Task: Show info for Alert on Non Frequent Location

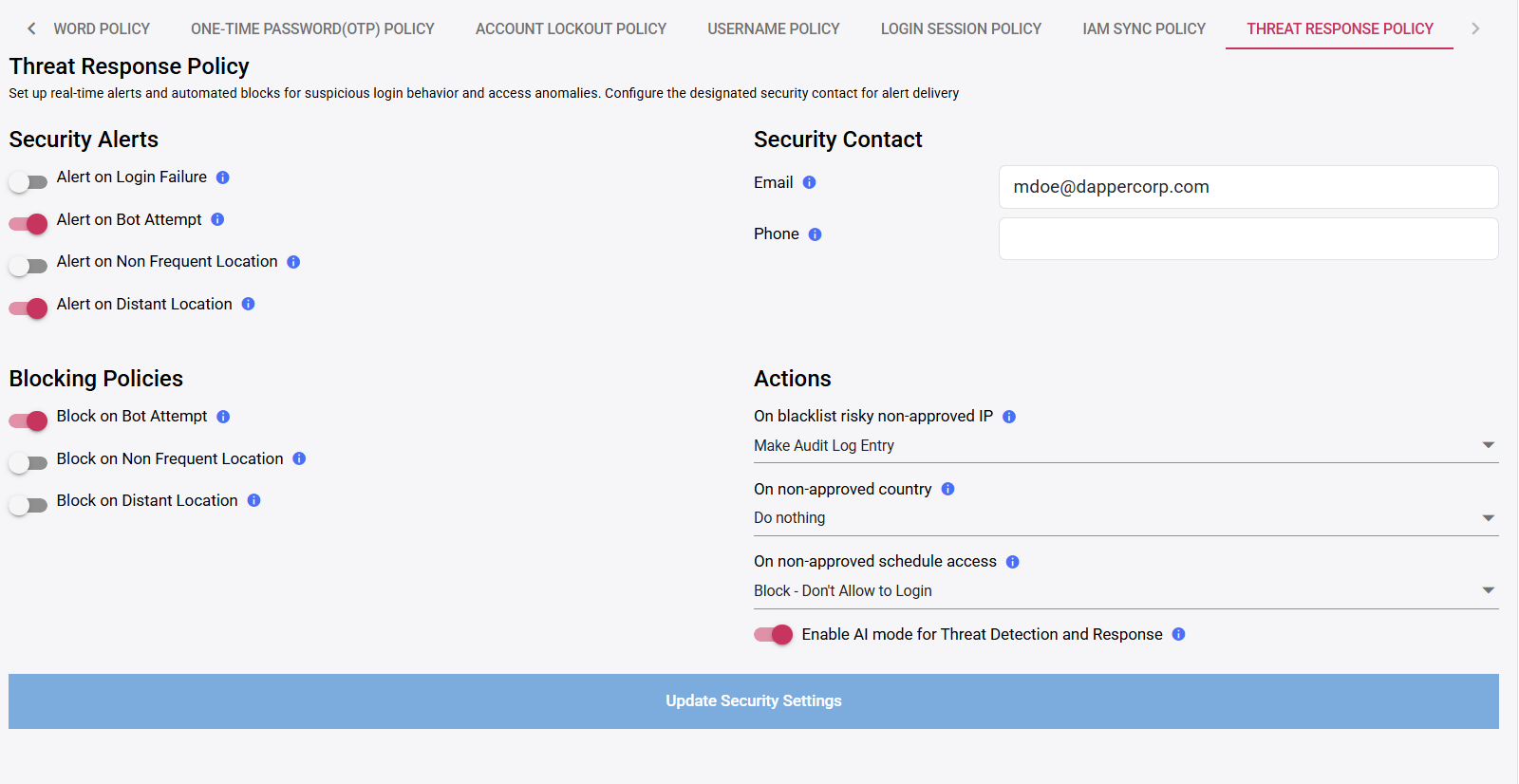Action: tap(293, 262)
